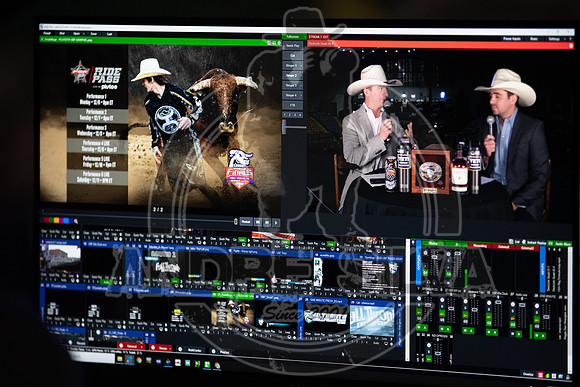
Task: Click the previous item playback icon
Action: pyautogui.click(x=258, y=222)
